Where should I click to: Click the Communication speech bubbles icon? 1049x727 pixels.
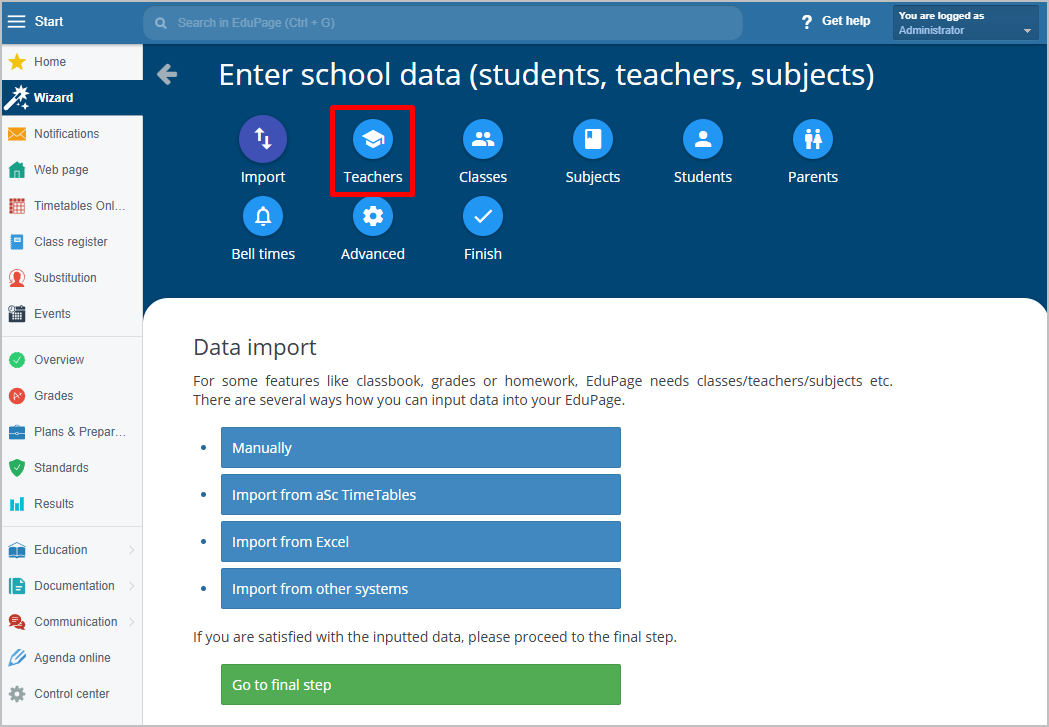[17, 622]
